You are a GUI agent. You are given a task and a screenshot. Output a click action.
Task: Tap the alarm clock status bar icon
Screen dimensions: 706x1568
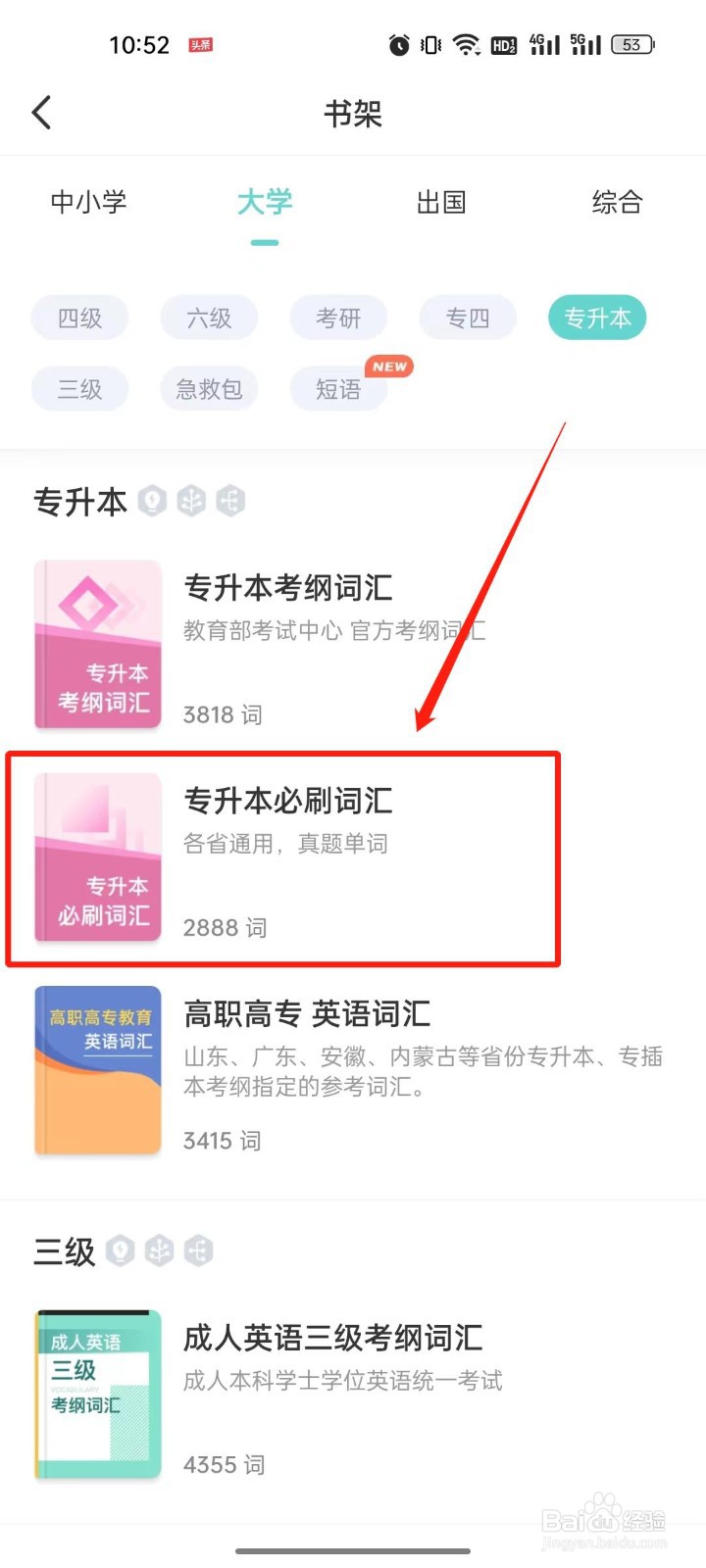point(399,45)
